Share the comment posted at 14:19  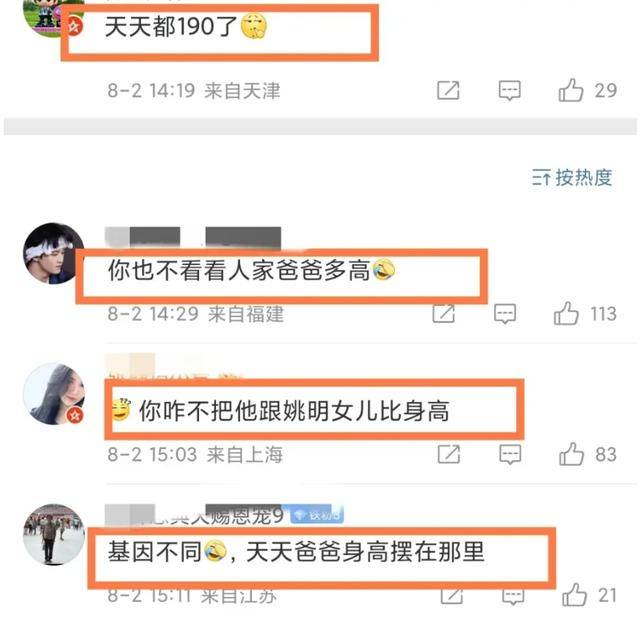[448, 90]
